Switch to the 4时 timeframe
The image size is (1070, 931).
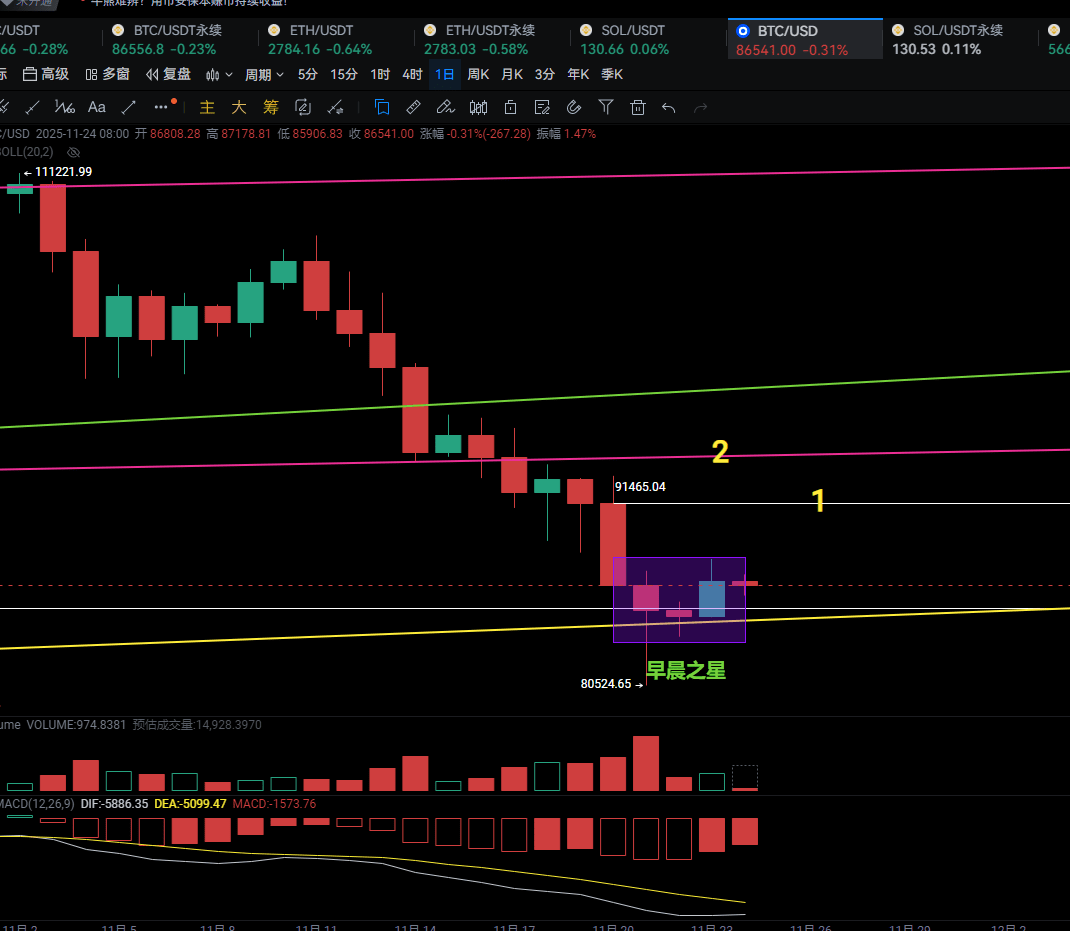click(x=412, y=74)
